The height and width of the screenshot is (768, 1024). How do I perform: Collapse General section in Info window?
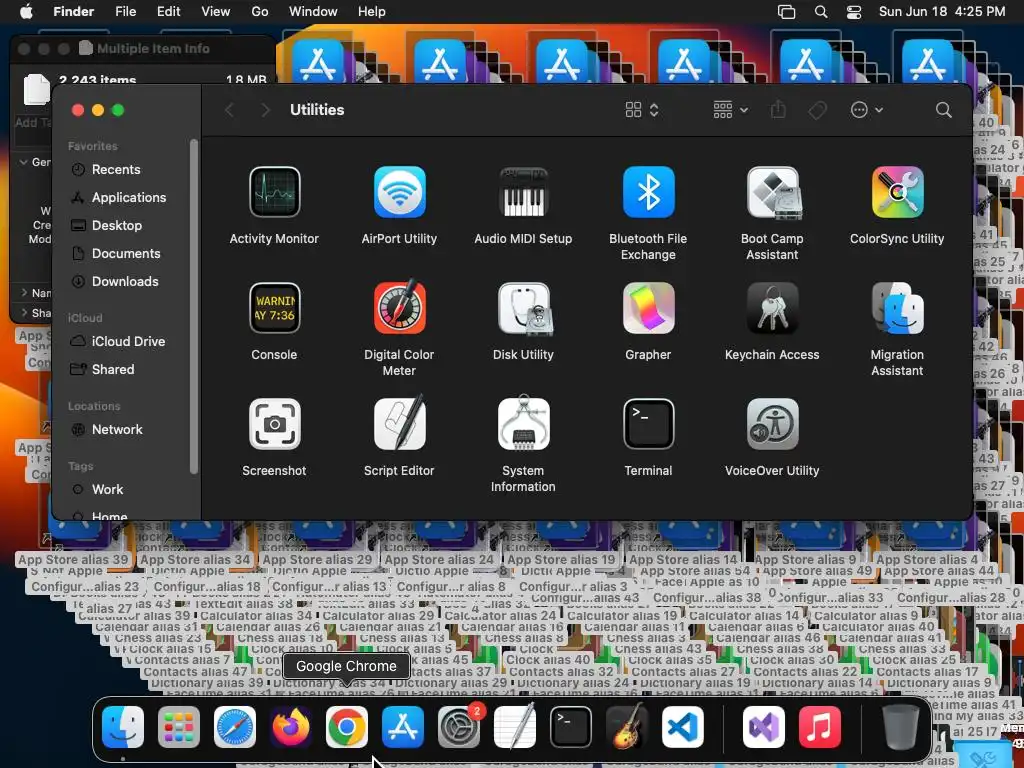coord(24,162)
